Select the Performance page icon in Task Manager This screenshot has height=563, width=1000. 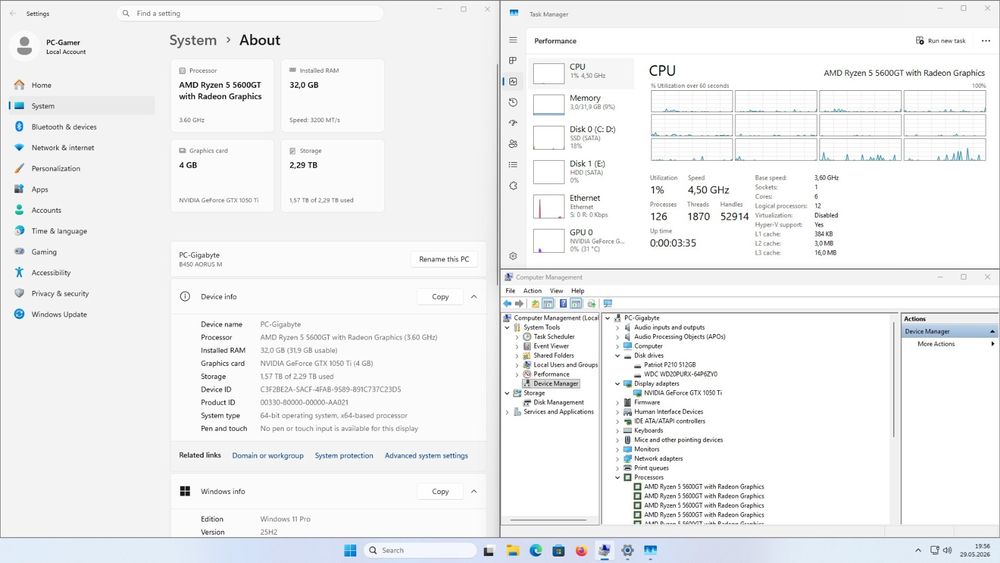coord(513,81)
